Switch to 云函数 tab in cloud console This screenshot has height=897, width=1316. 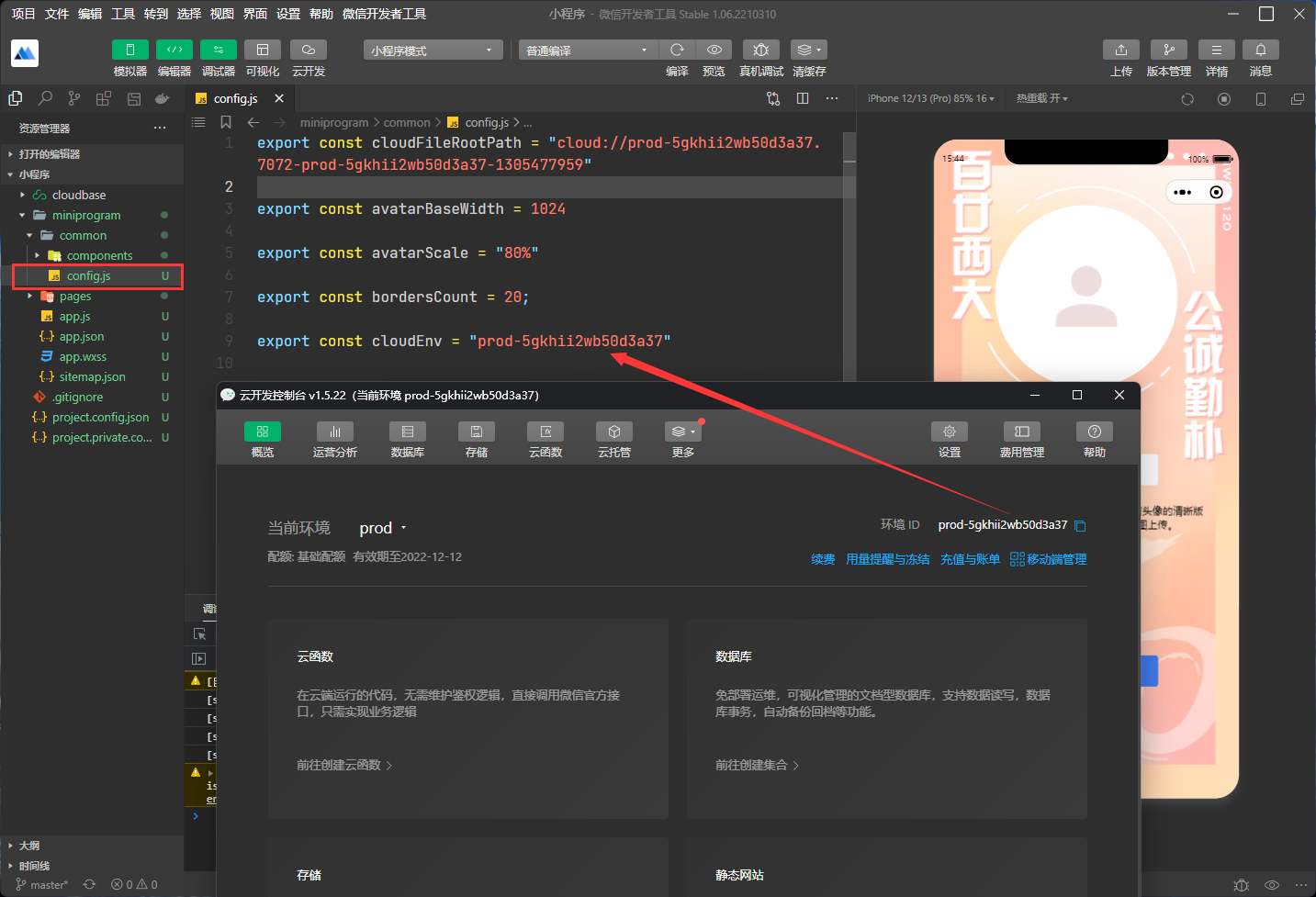click(546, 440)
